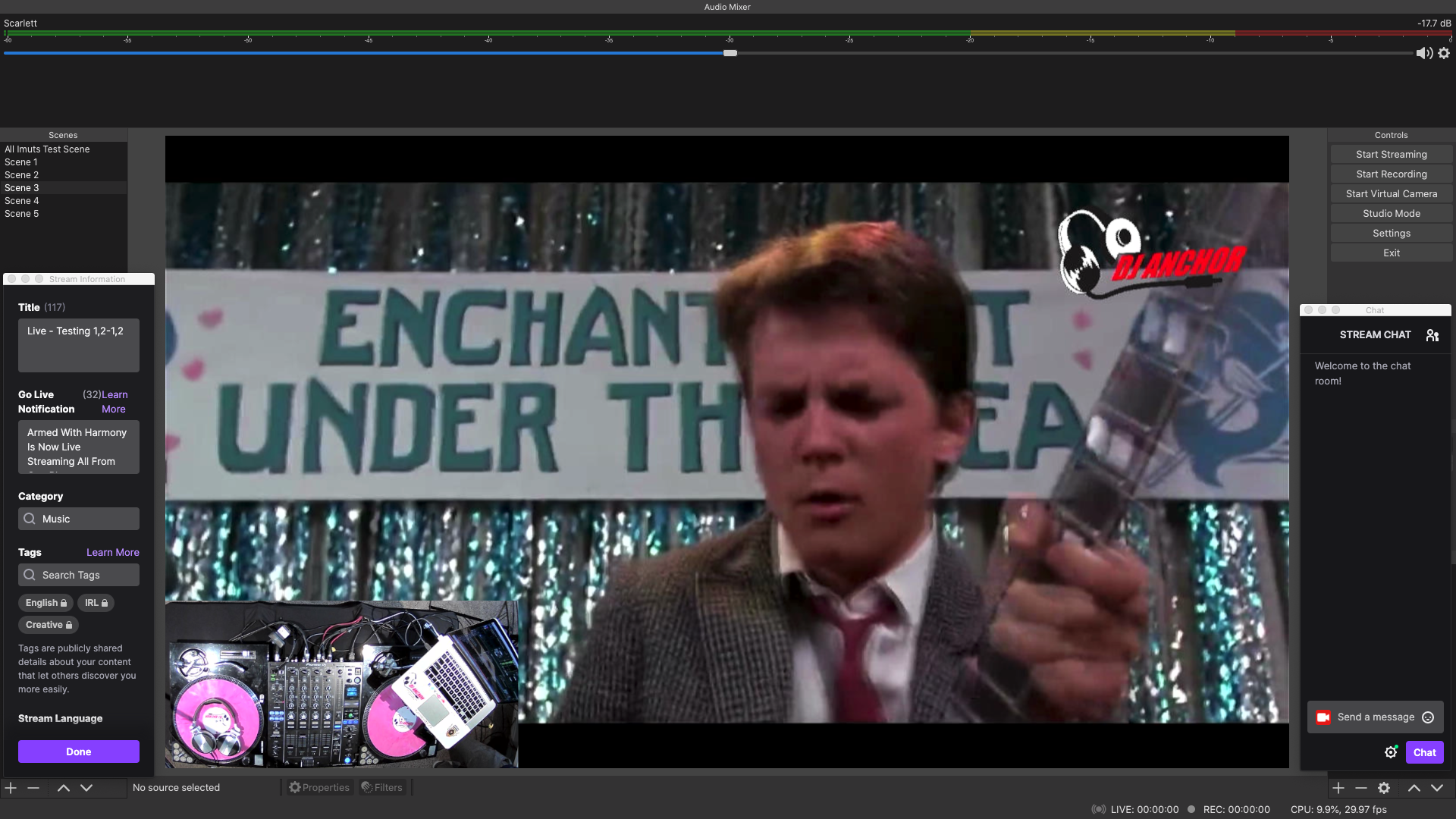Open Settings from the Controls panel

1392,233
